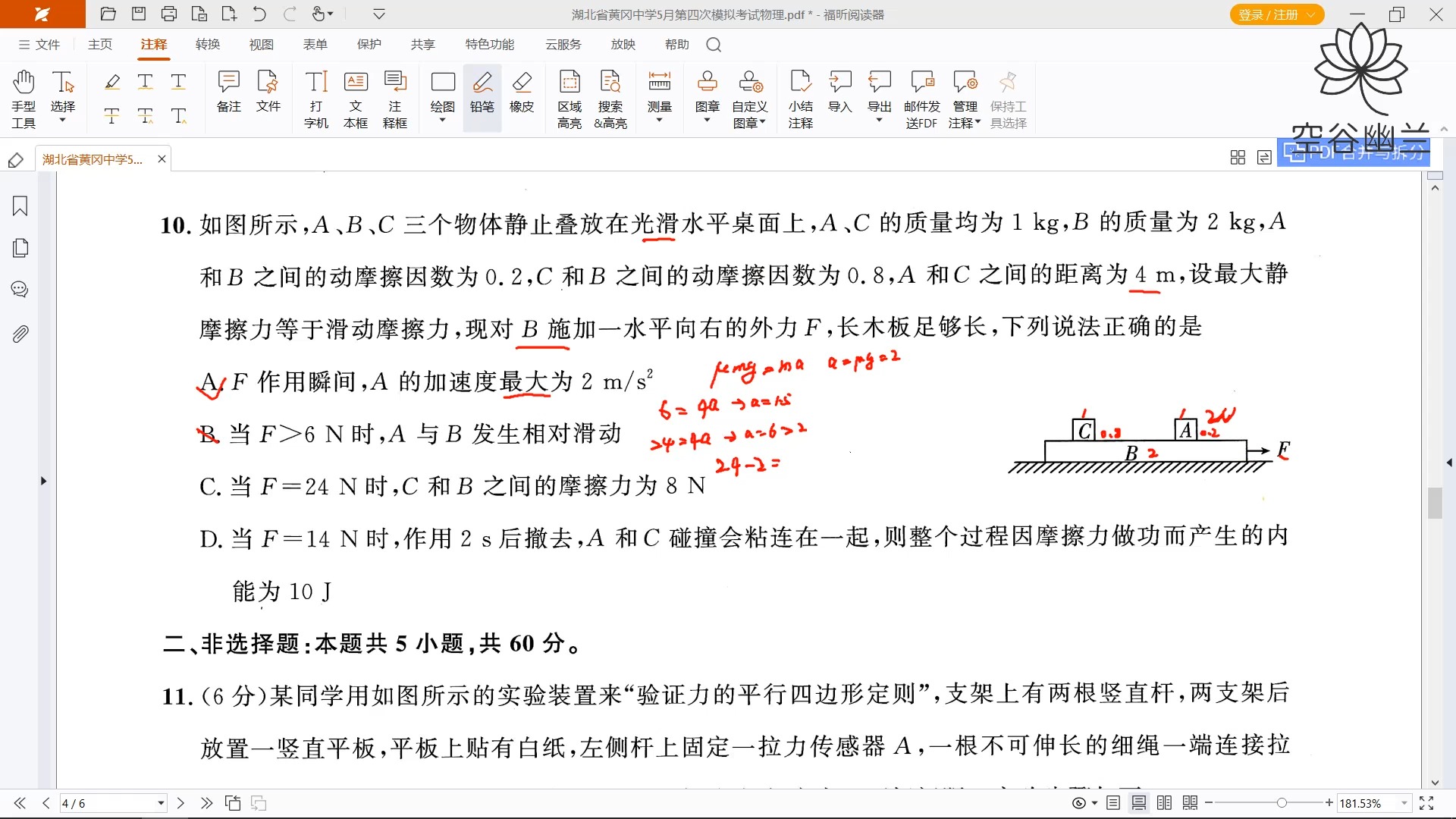Image resolution: width=1456 pixels, height=819 pixels.
Task: Switch to the 特色功能 ribbon tab
Action: [490, 45]
